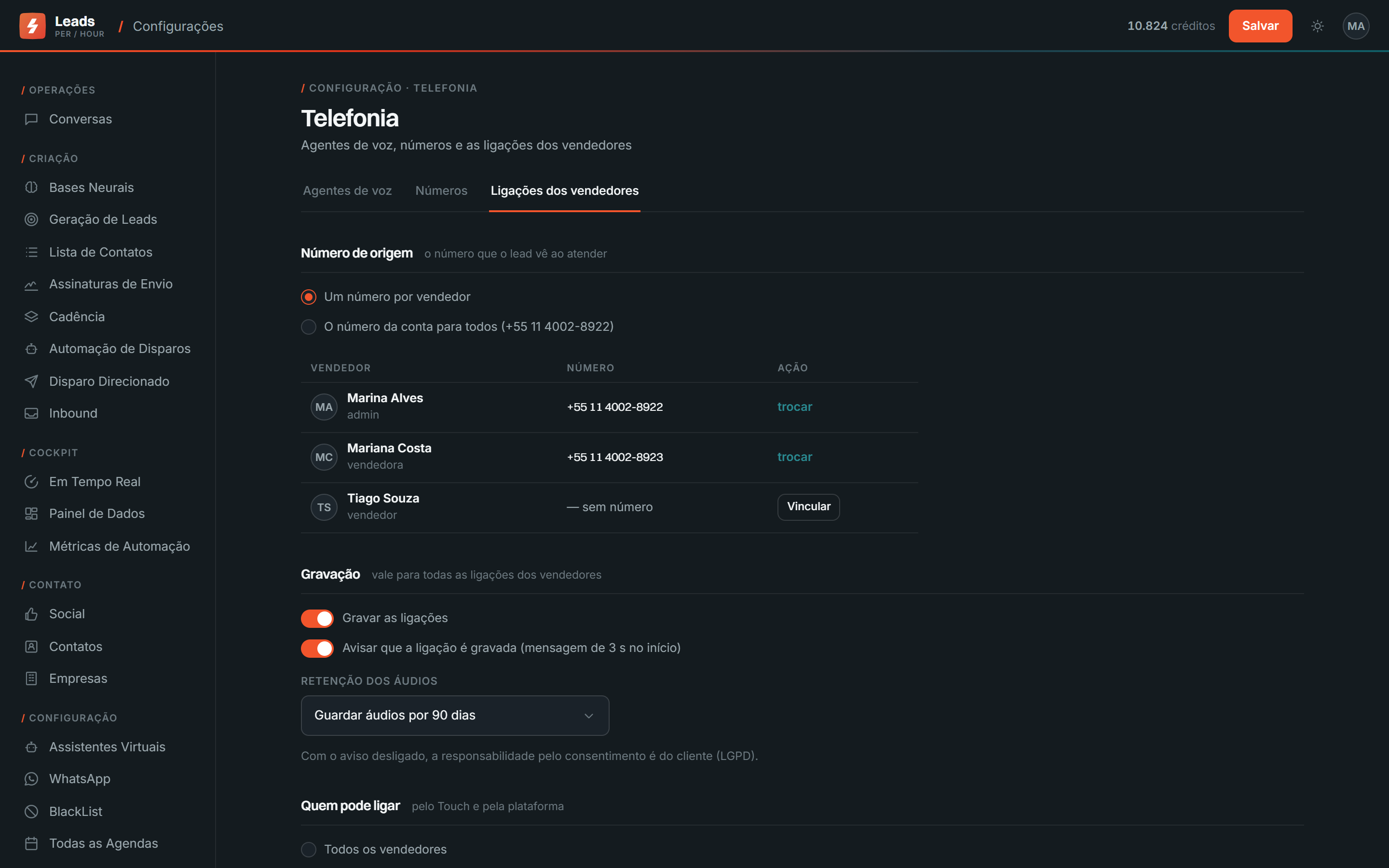Select the Ligações dos vendedores tab
The height and width of the screenshot is (868, 1389).
(x=565, y=190)
